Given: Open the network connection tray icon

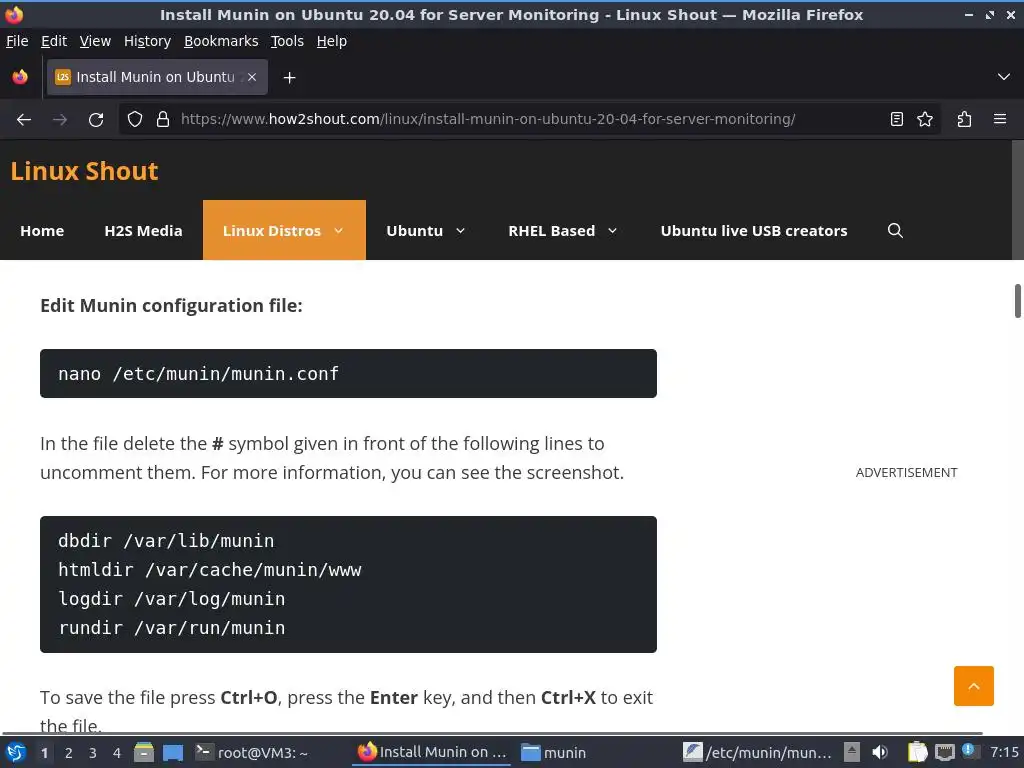Looking at the screenshot, I should [945, 752].
